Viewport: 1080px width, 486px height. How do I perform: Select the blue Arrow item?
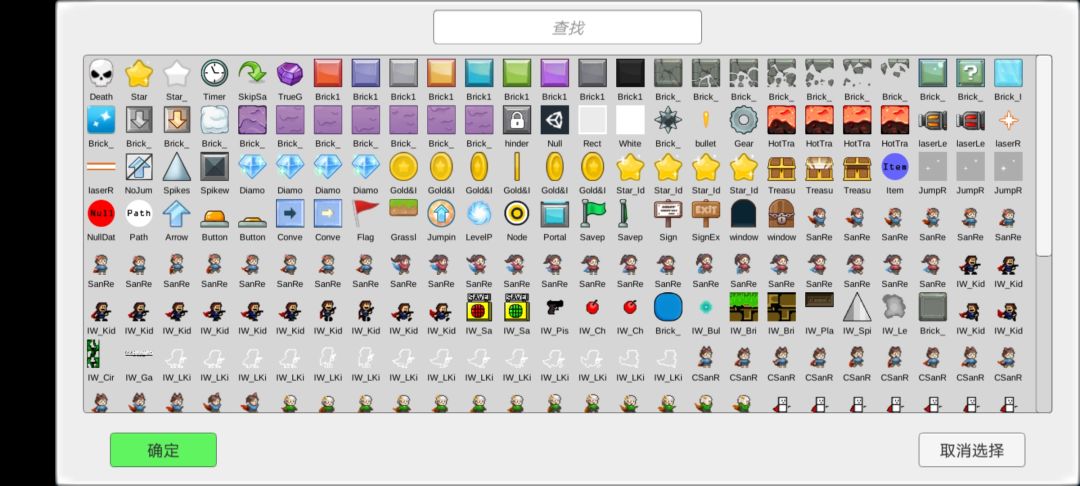coord(176,213)
